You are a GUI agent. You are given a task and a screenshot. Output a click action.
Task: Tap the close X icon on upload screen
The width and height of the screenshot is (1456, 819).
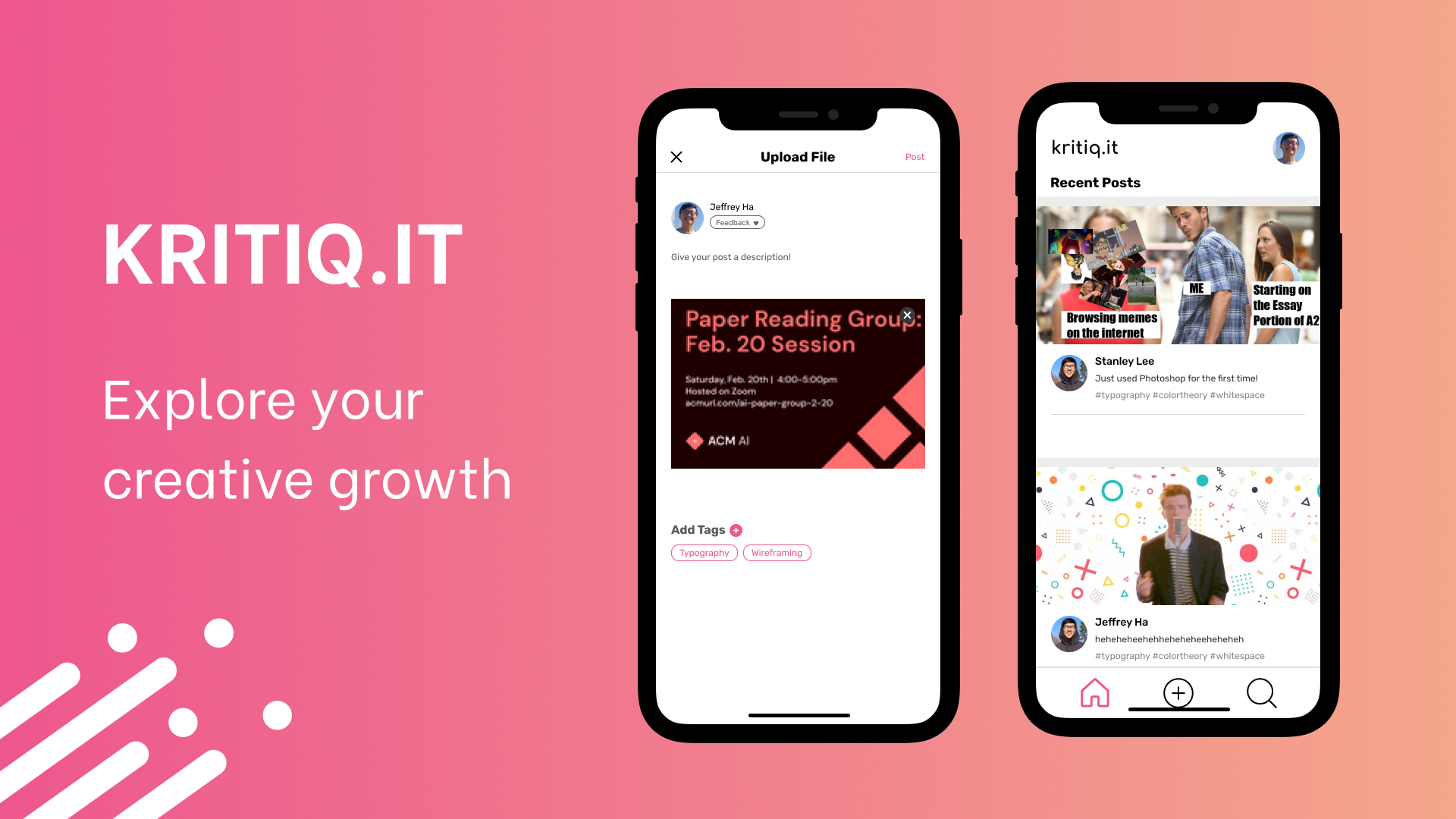coord(676,157)
